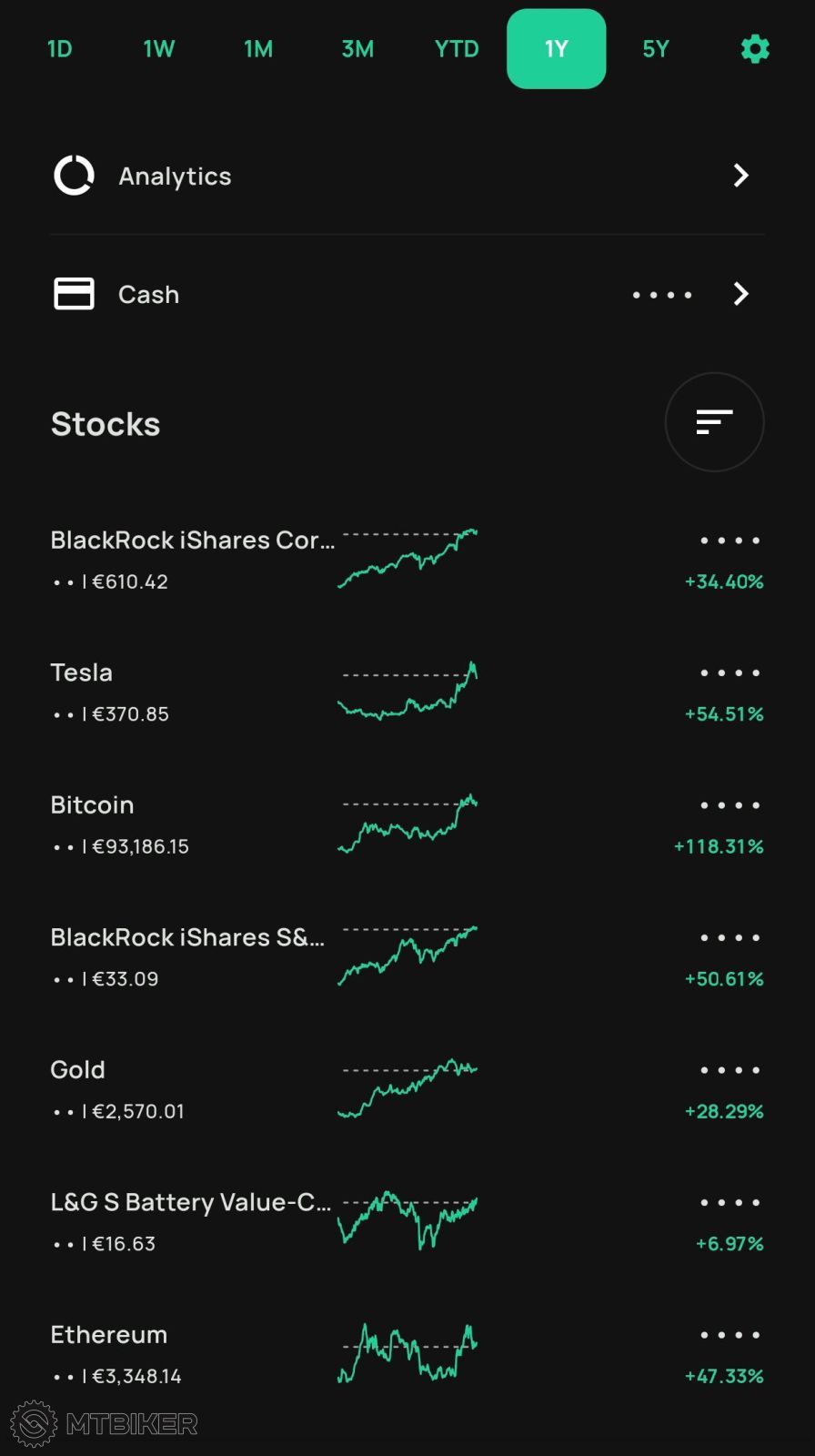Open BlackRock iShares Core holding

(192, 541)
